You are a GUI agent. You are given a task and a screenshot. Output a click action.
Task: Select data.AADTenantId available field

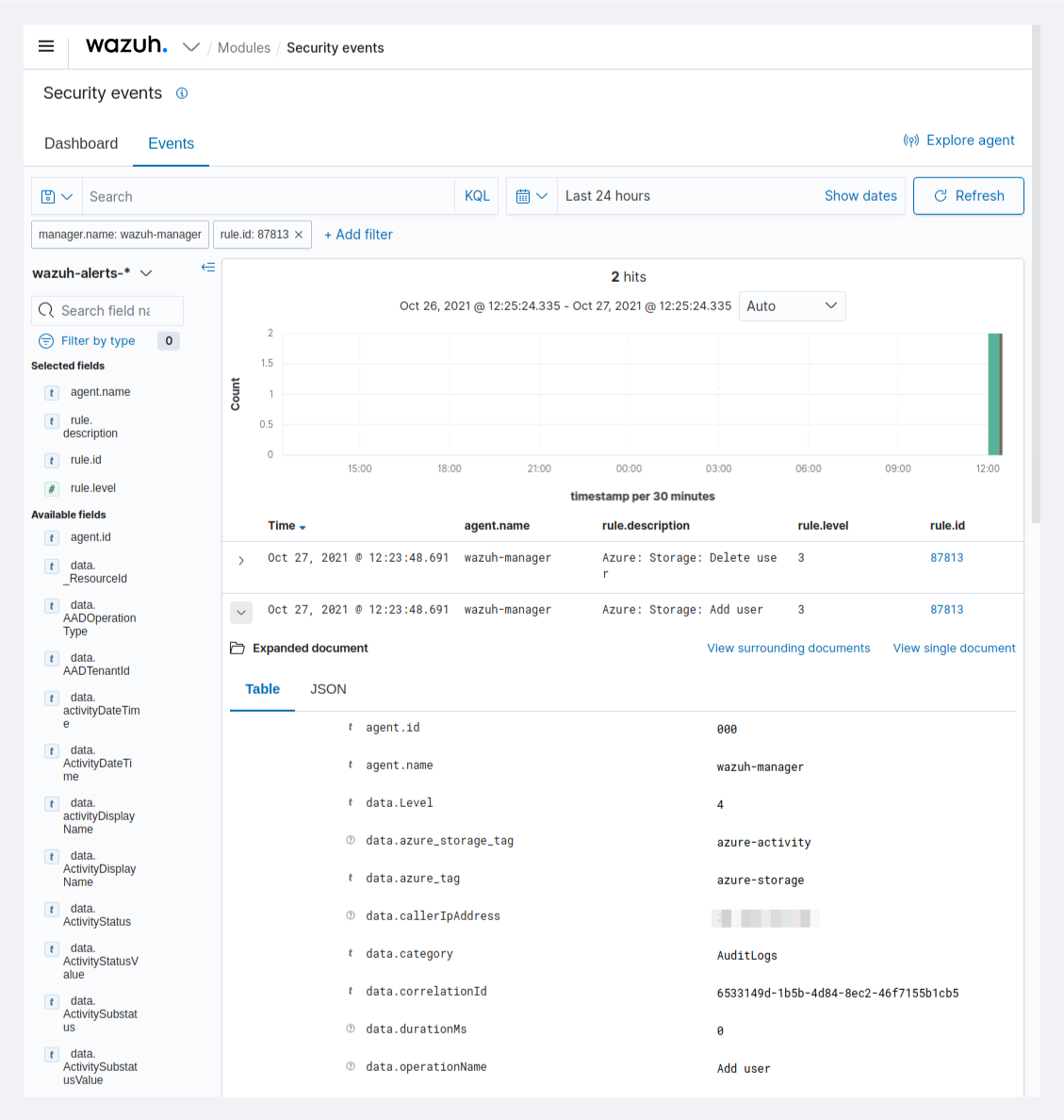tap(96, 665)
